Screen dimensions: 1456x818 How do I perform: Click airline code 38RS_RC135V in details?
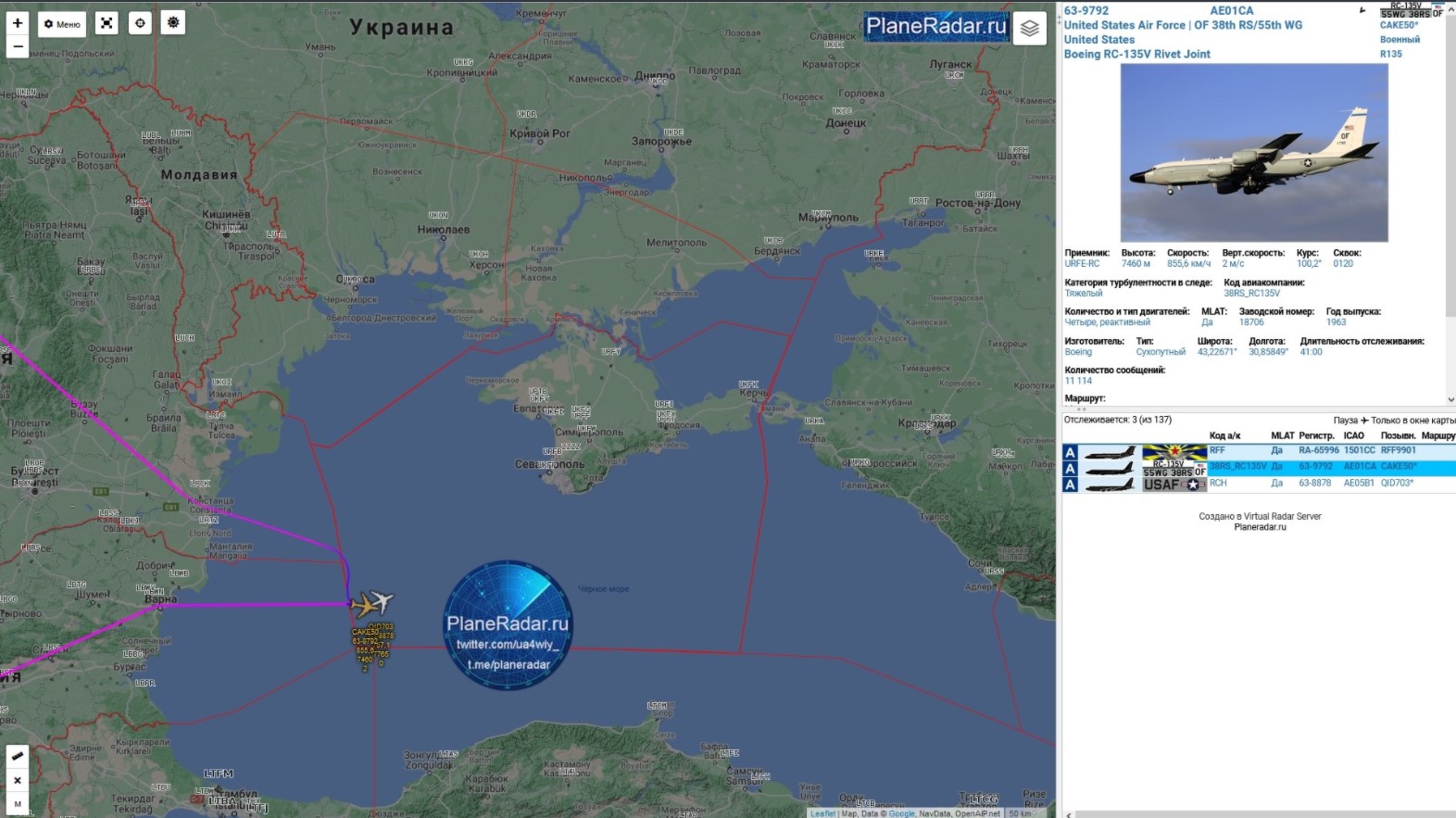click(x=1251, y=294)
